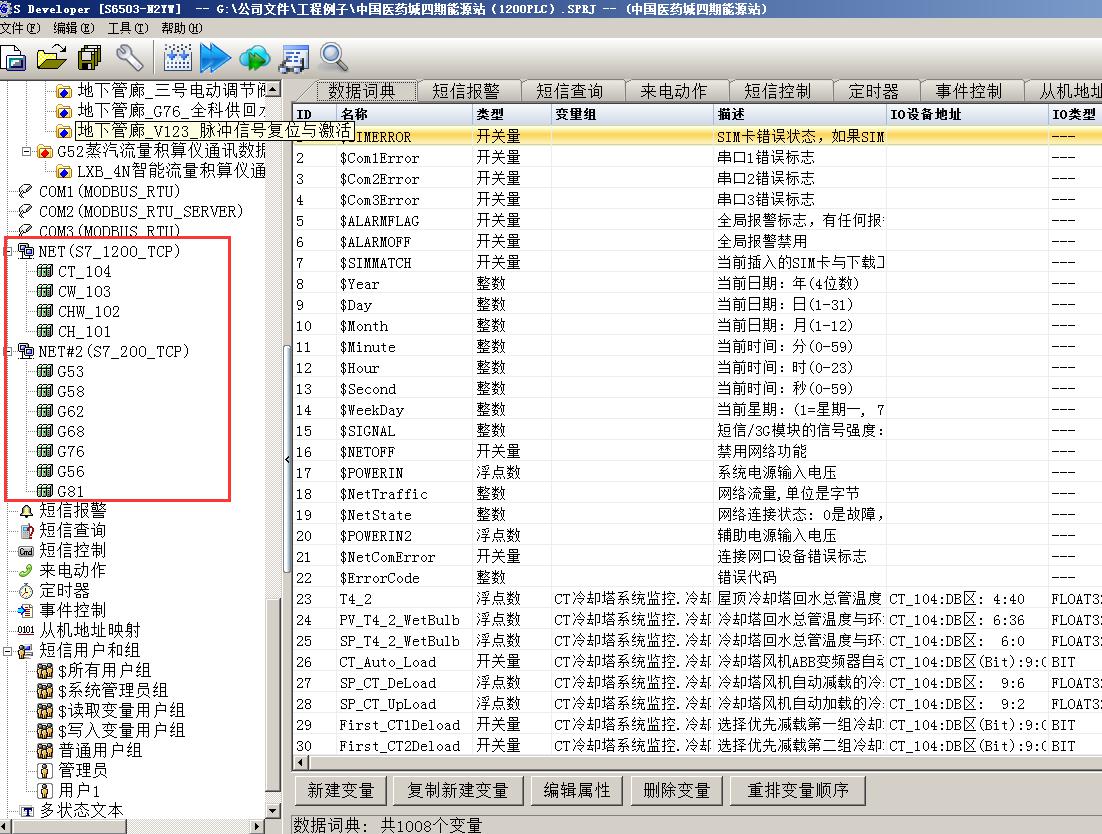The image size is (1102, 834).
Task: Click the magnifying glass search icon
Action: click(x=333, y=58)
